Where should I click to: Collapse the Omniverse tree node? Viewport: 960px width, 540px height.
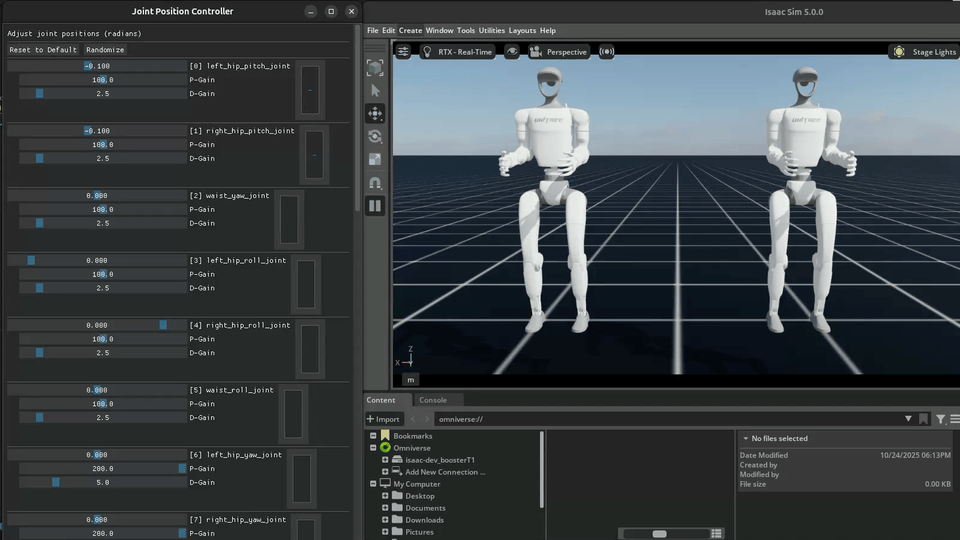coord(373,448)
